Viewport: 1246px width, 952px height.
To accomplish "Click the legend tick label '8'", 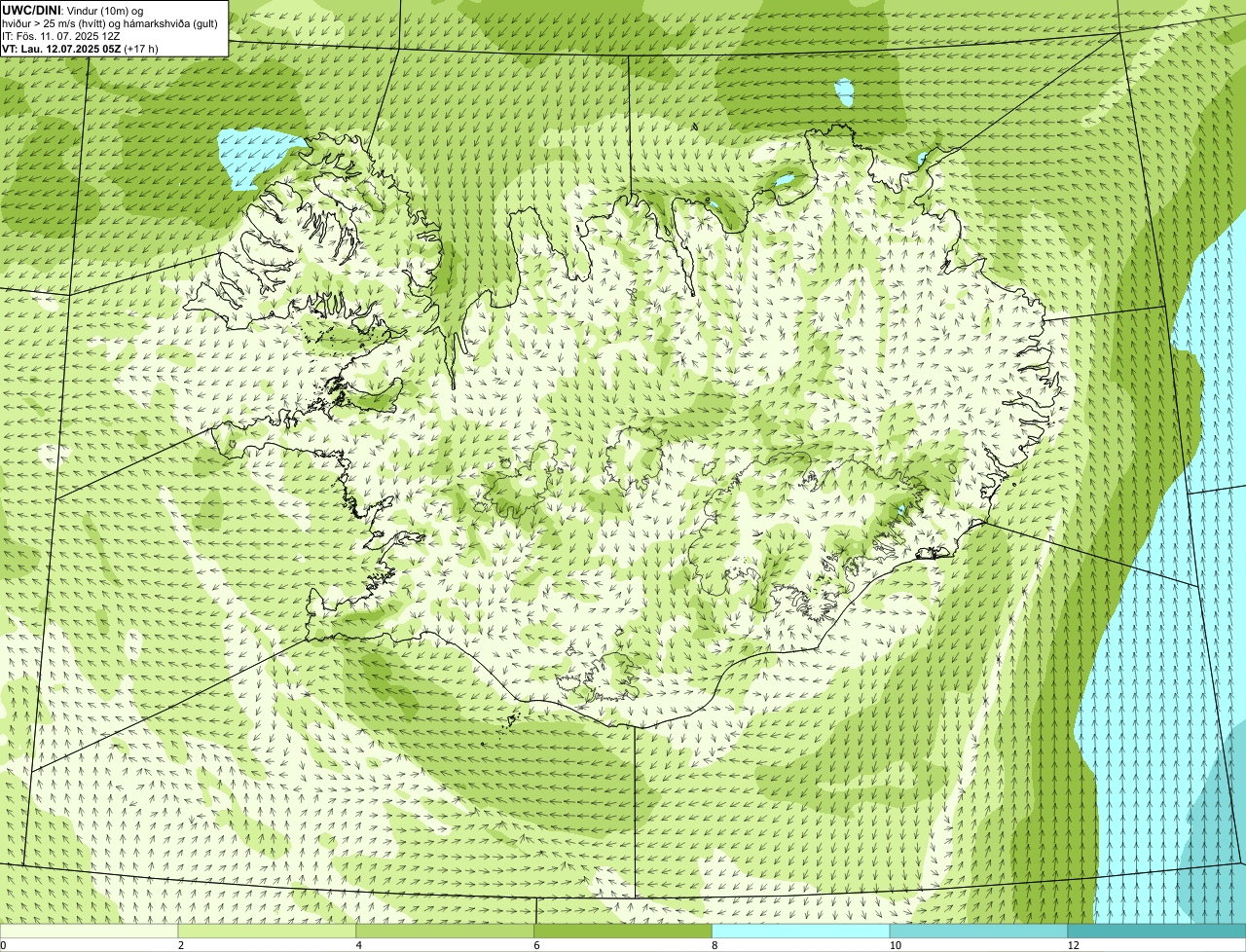I will 715,946.
